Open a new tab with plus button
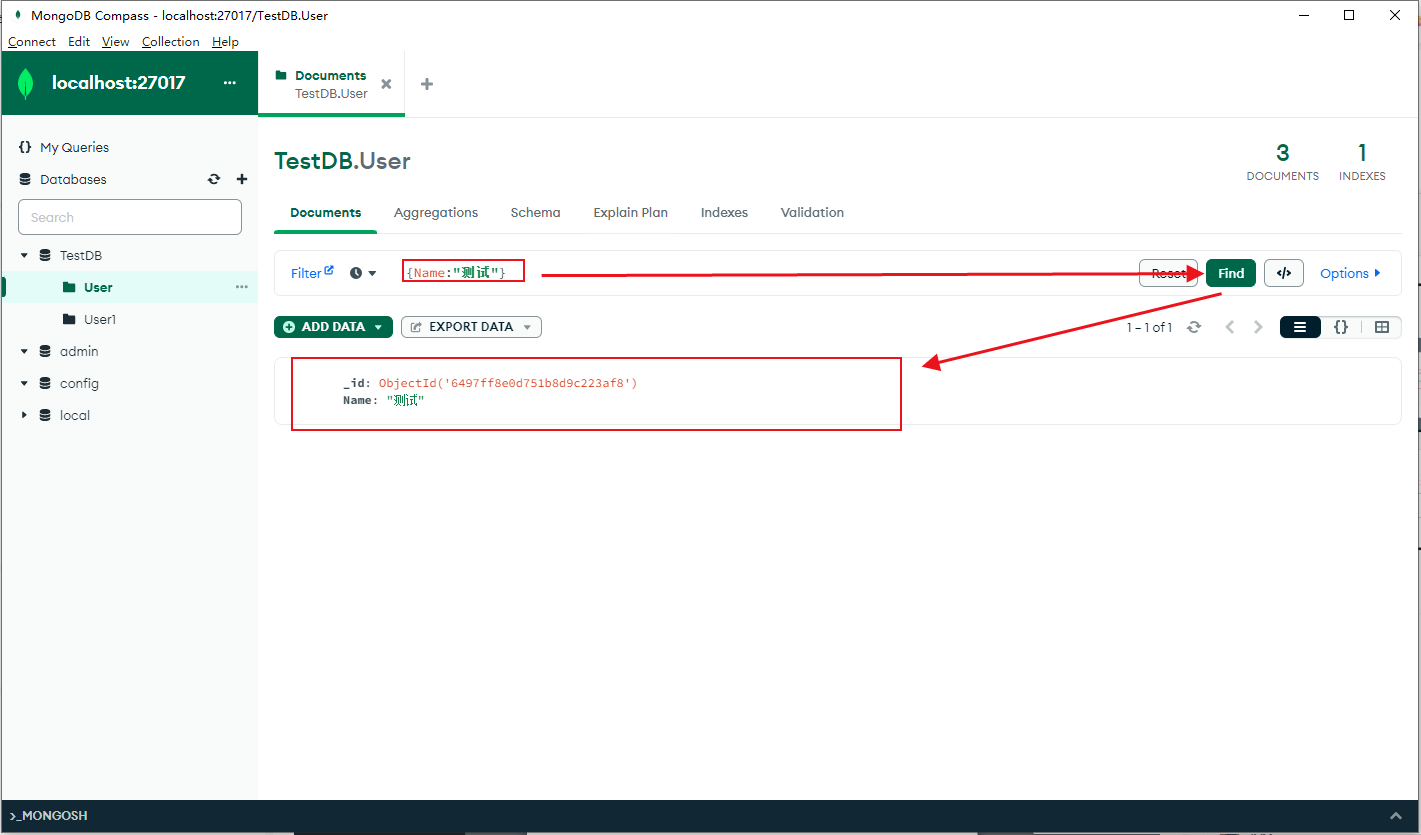Screen dimensions: 1421x835 427,84
